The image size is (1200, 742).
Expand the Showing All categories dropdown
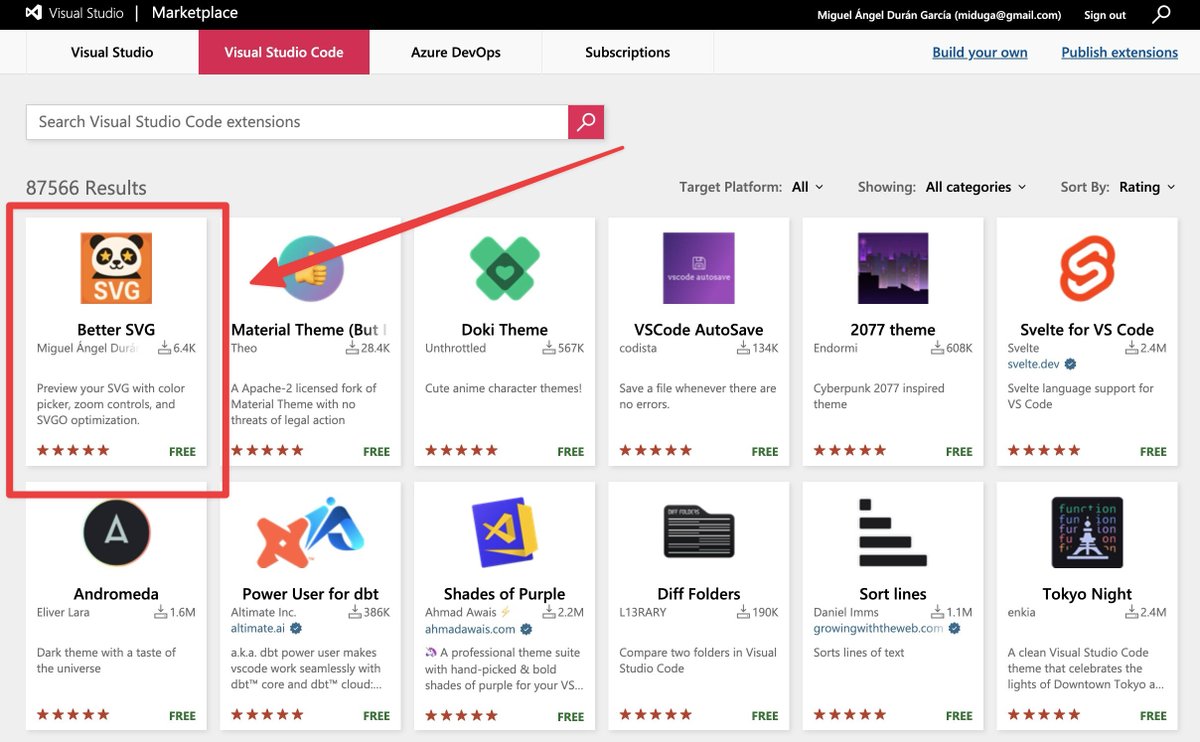(976, 187)
